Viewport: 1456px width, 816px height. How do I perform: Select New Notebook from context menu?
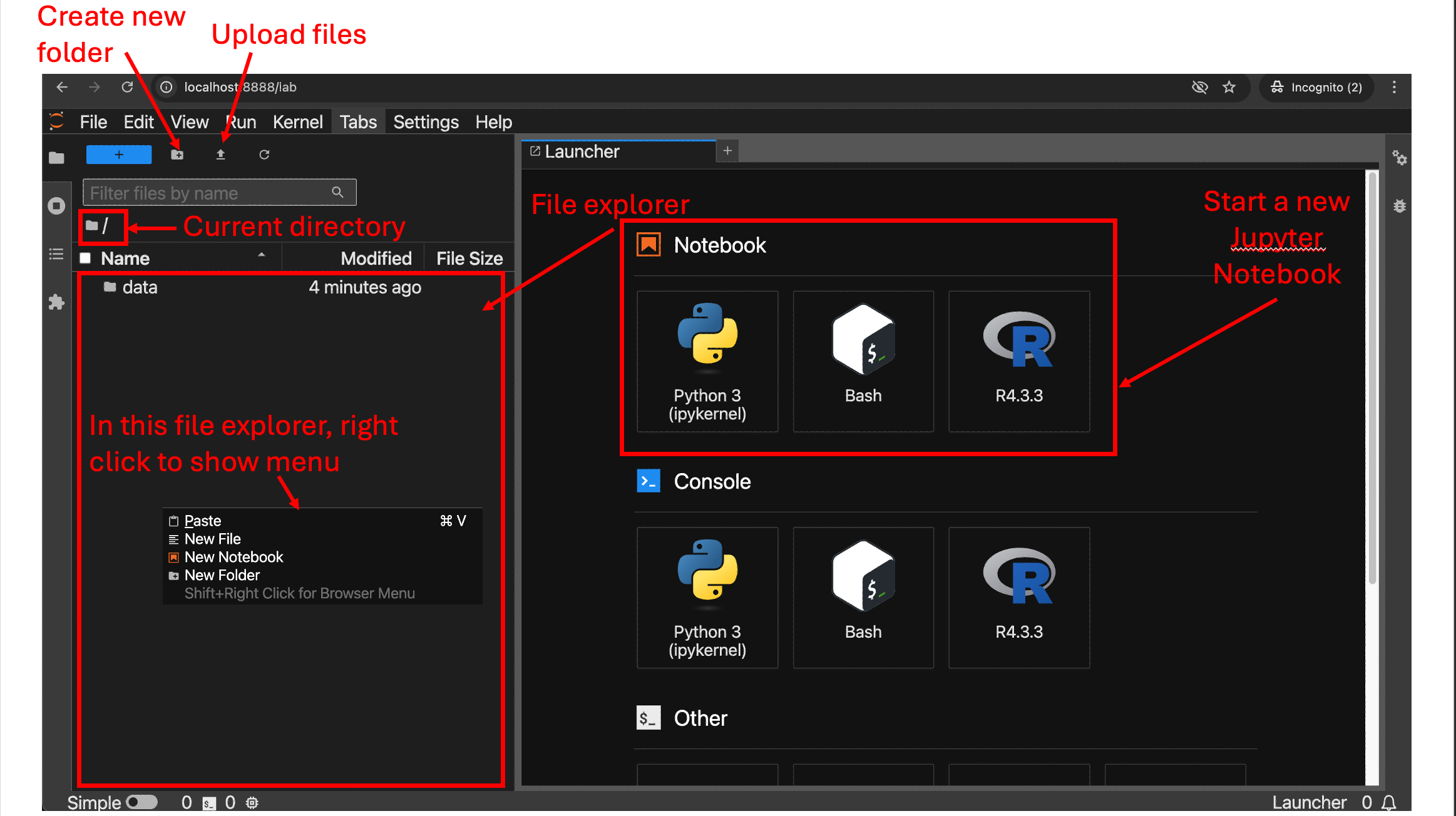[233, 557]
